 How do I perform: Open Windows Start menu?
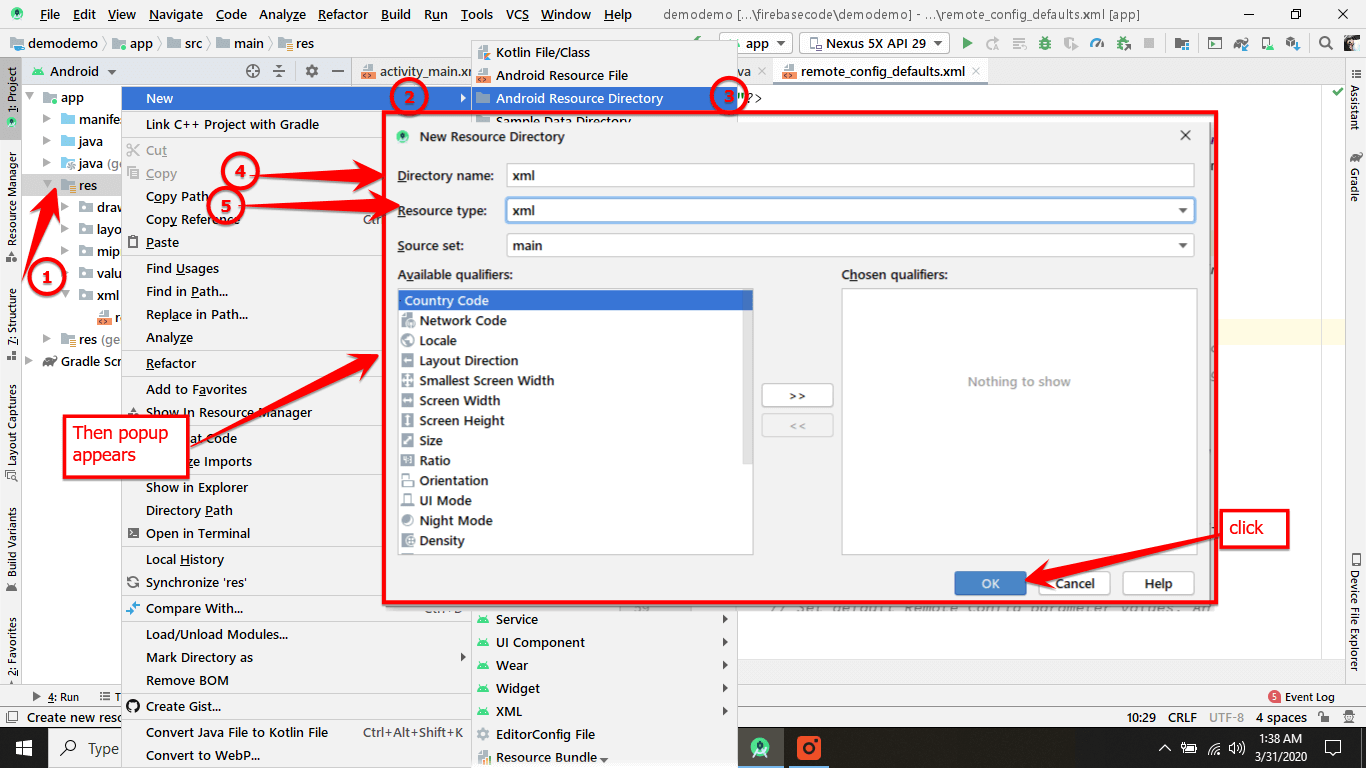(23, 747)
